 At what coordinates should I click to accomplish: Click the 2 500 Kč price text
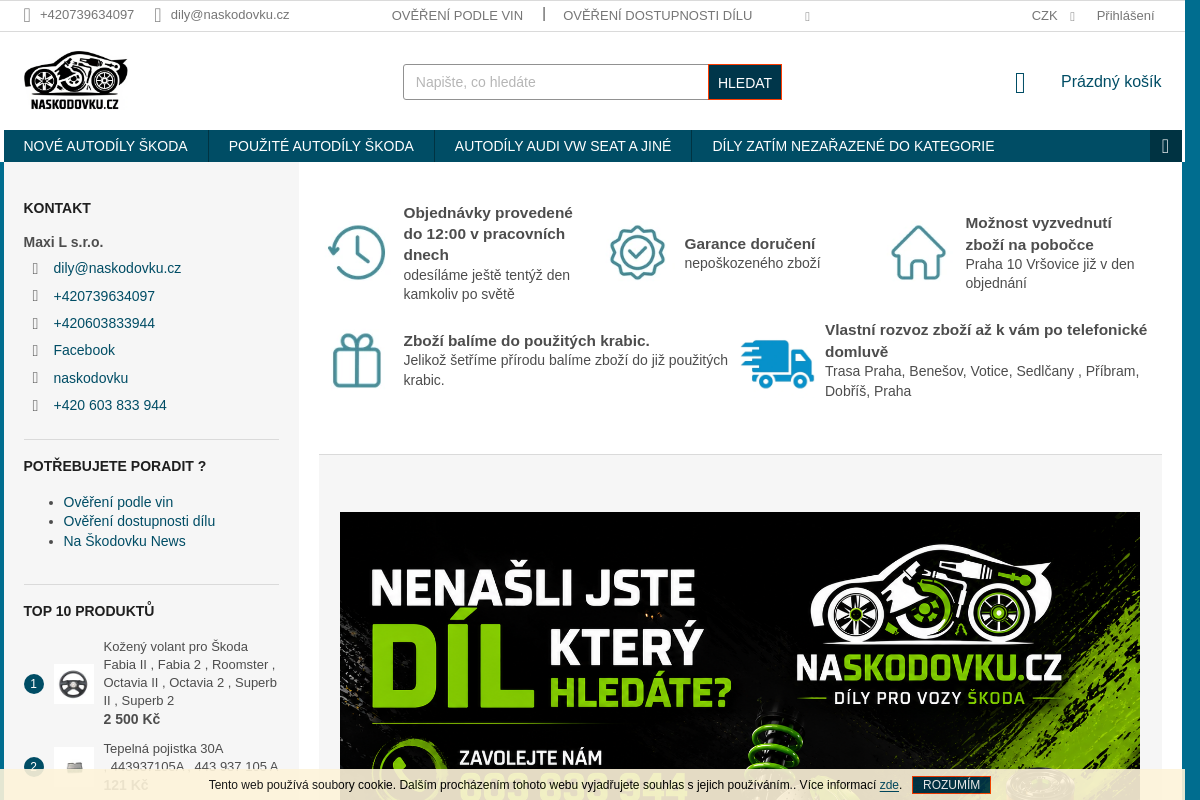pyautogui.click(x=132, y=719)
